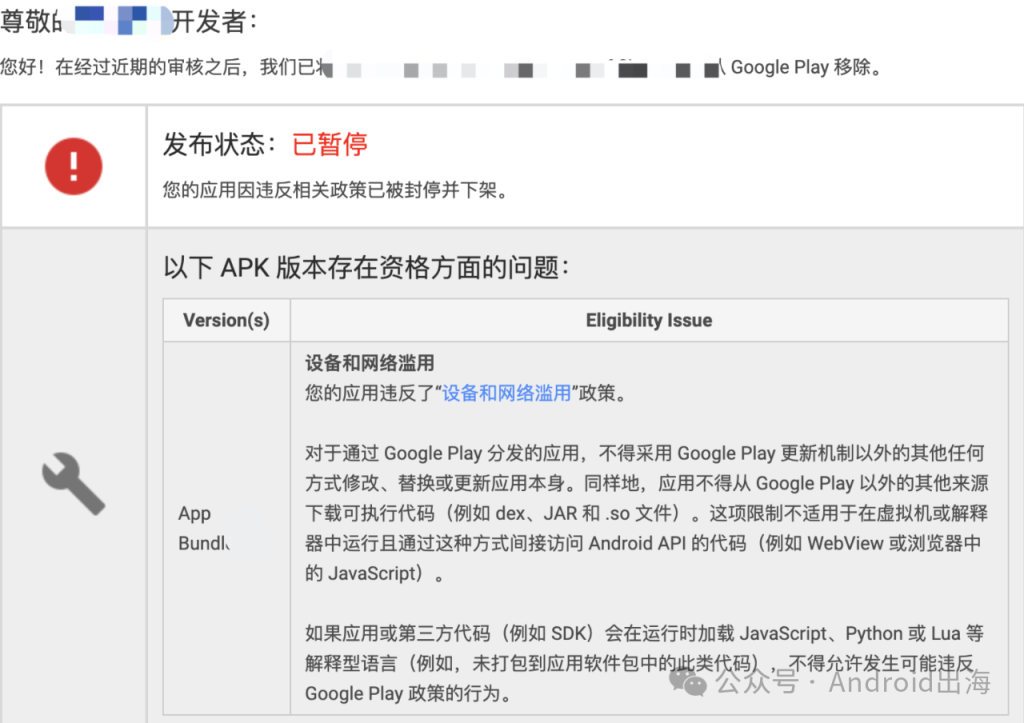Click the heading 以下 APK 版本存在资格方面的问题

pyautogui.click(x=366, y=267)
